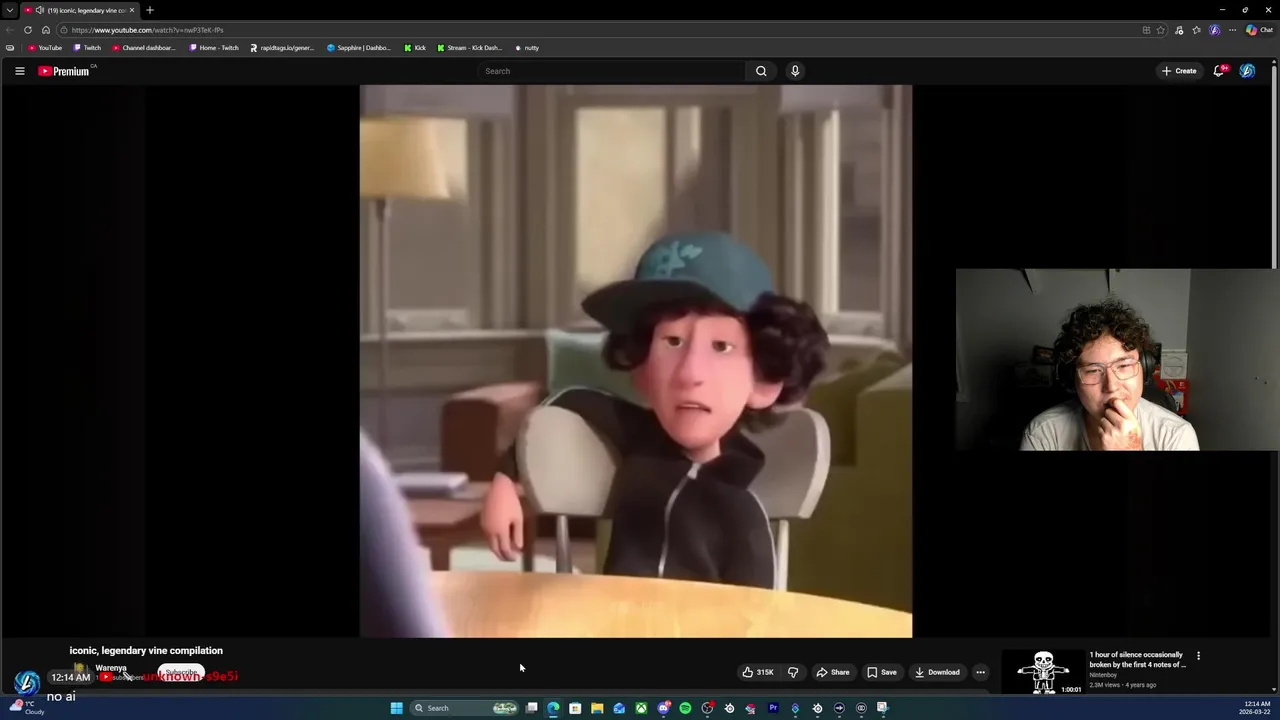Image resolution: width=1280 pixels, height=720 pixels.
Task: Open File Explorer from the taskbar
Action: [597, 708]
